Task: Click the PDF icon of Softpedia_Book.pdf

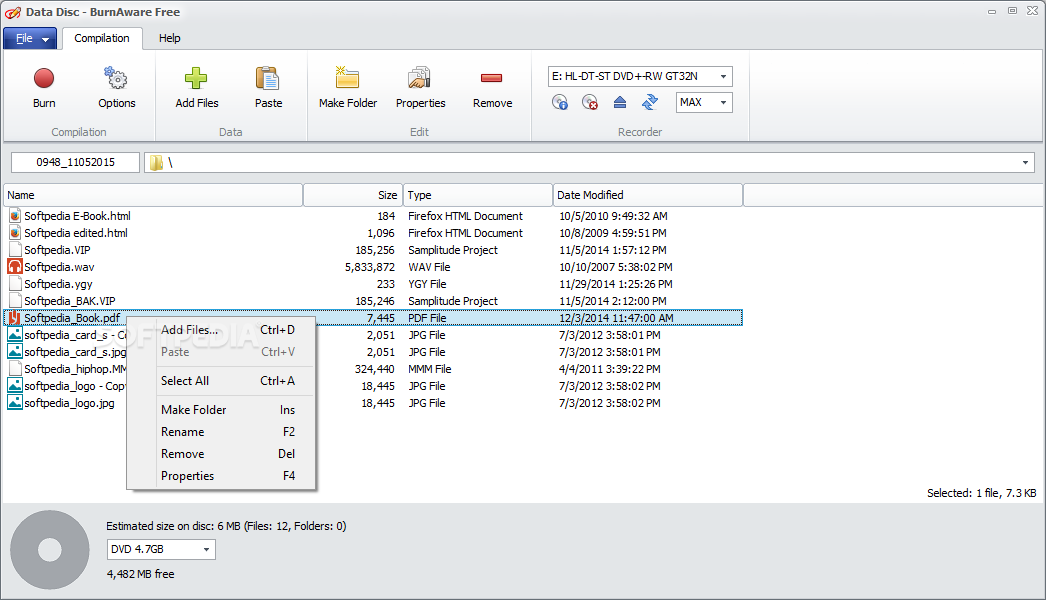Action: click(15, 318)
